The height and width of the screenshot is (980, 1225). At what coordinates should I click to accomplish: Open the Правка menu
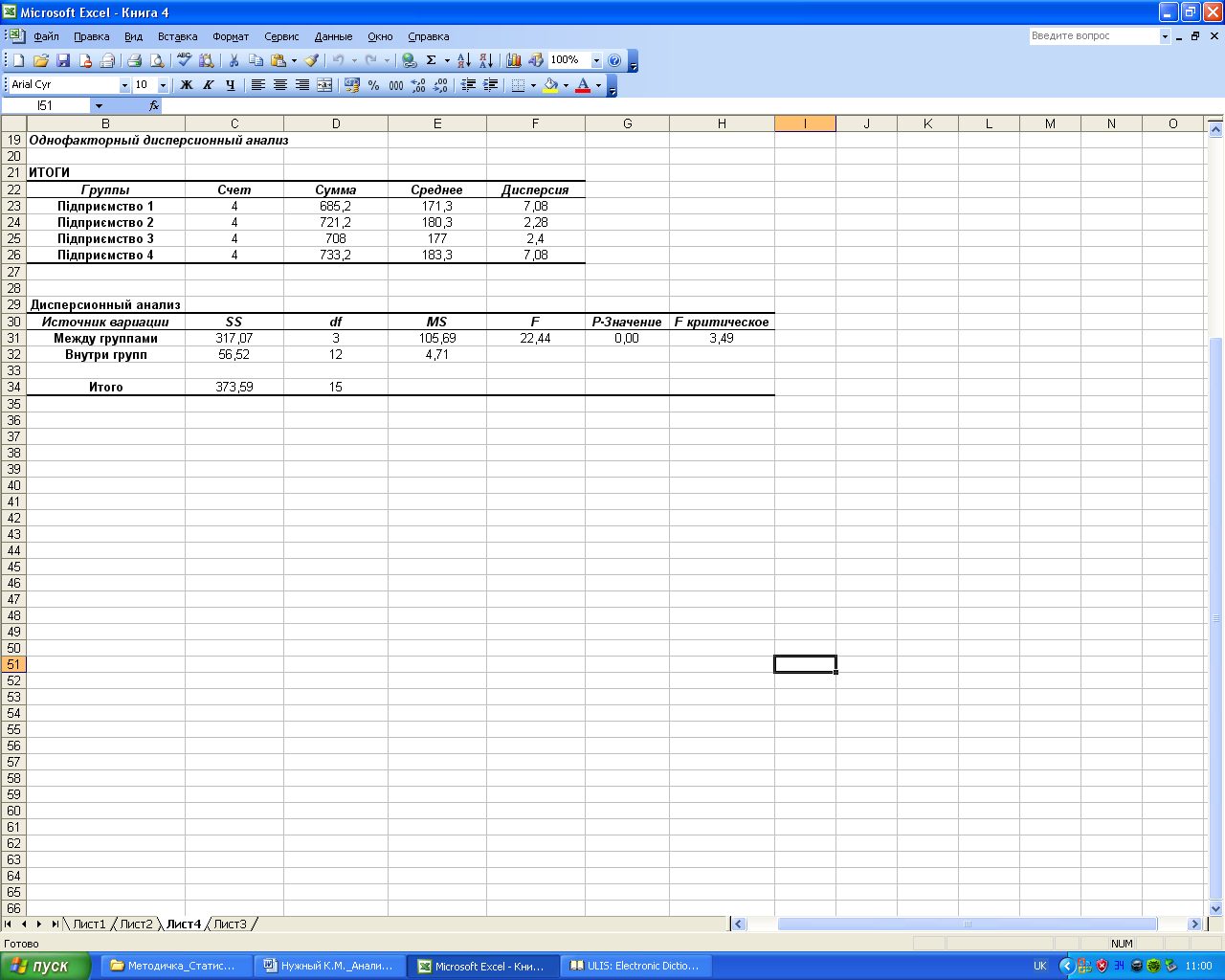pos(92,36)
